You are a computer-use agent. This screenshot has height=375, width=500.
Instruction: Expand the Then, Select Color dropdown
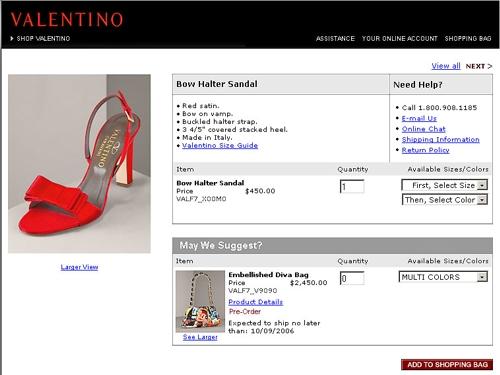pos(445,200)
